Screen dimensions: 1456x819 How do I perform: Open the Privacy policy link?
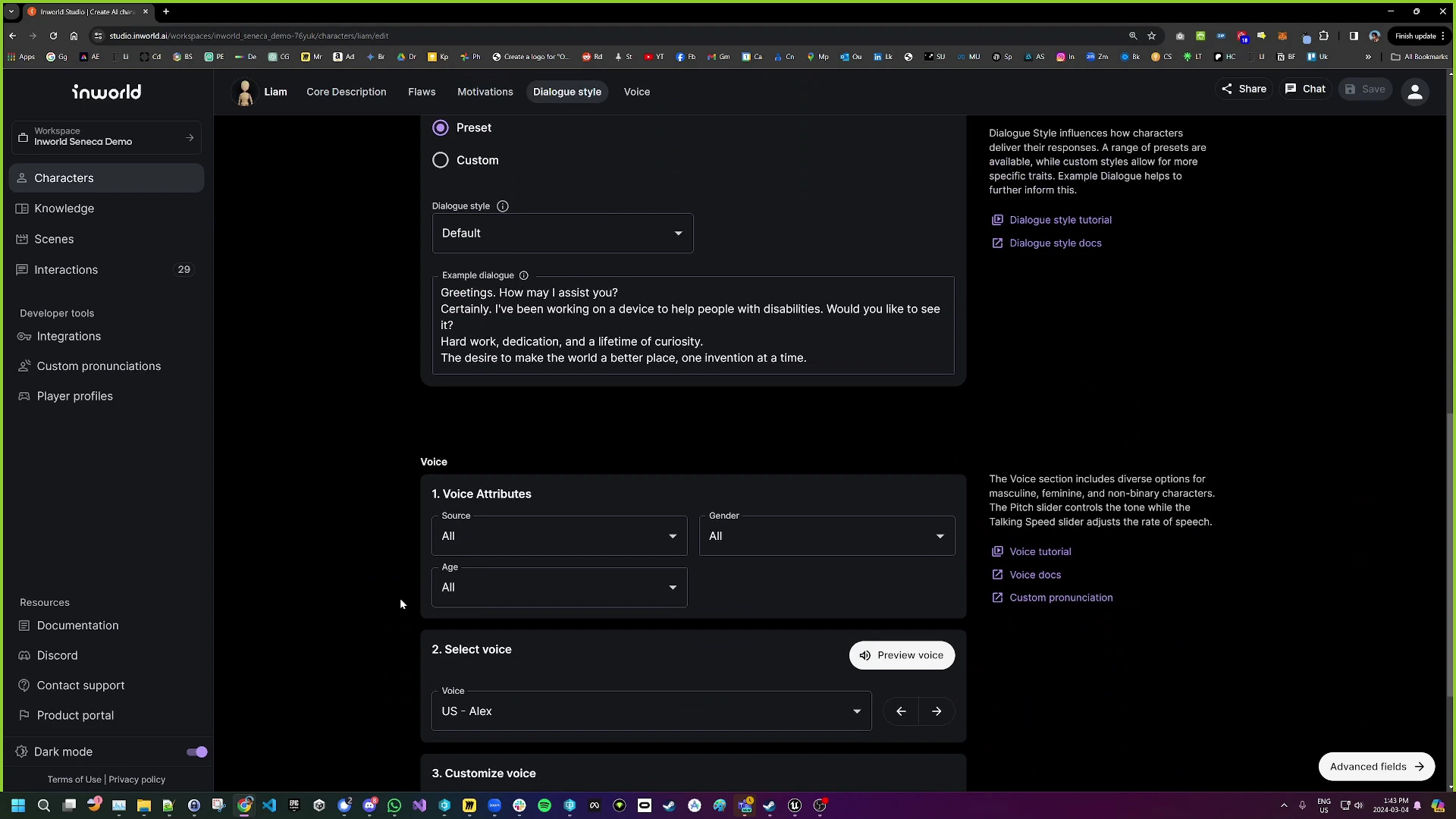coord(137,780)
